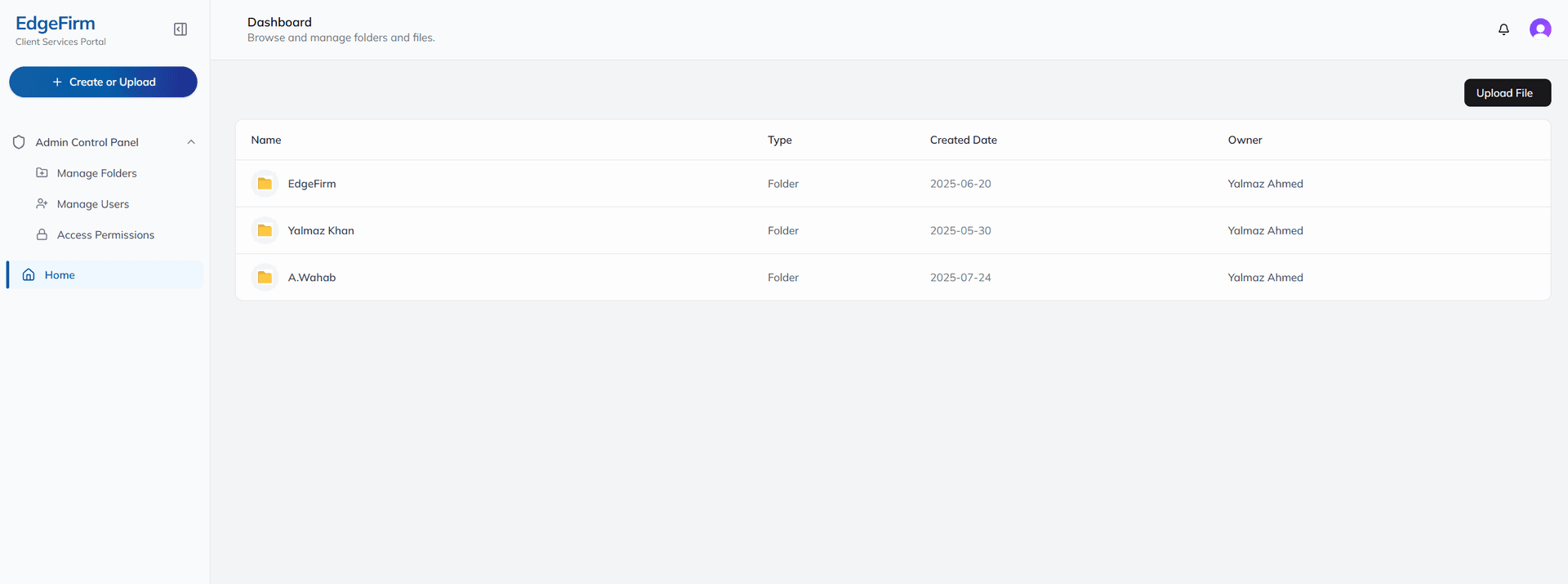Viewport: 1568px width, 584px height.
Task: Open Access Permissions in sidebar
Action: click(105, 234)
